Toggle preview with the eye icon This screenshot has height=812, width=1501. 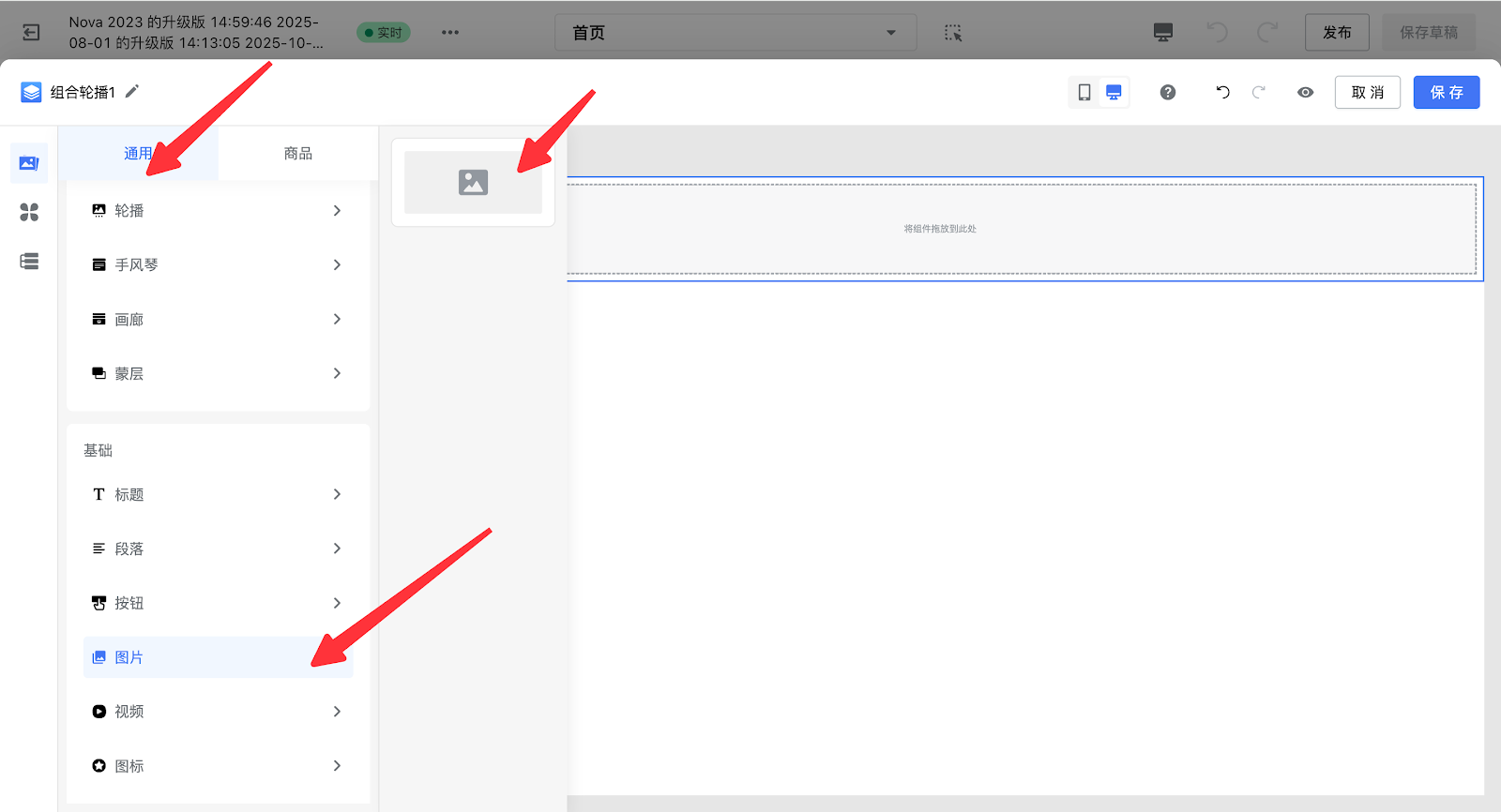pyautogui.click(x=1305, y=92)
